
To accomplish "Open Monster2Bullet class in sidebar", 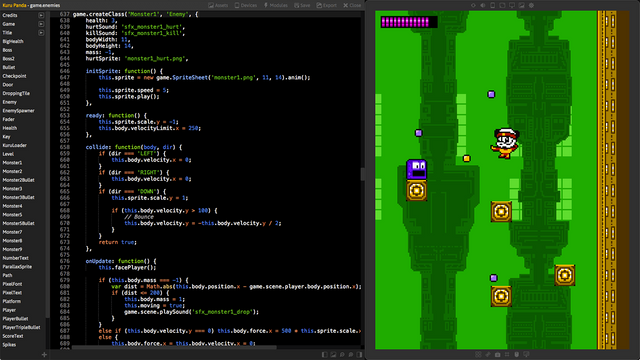I will 18,180.
